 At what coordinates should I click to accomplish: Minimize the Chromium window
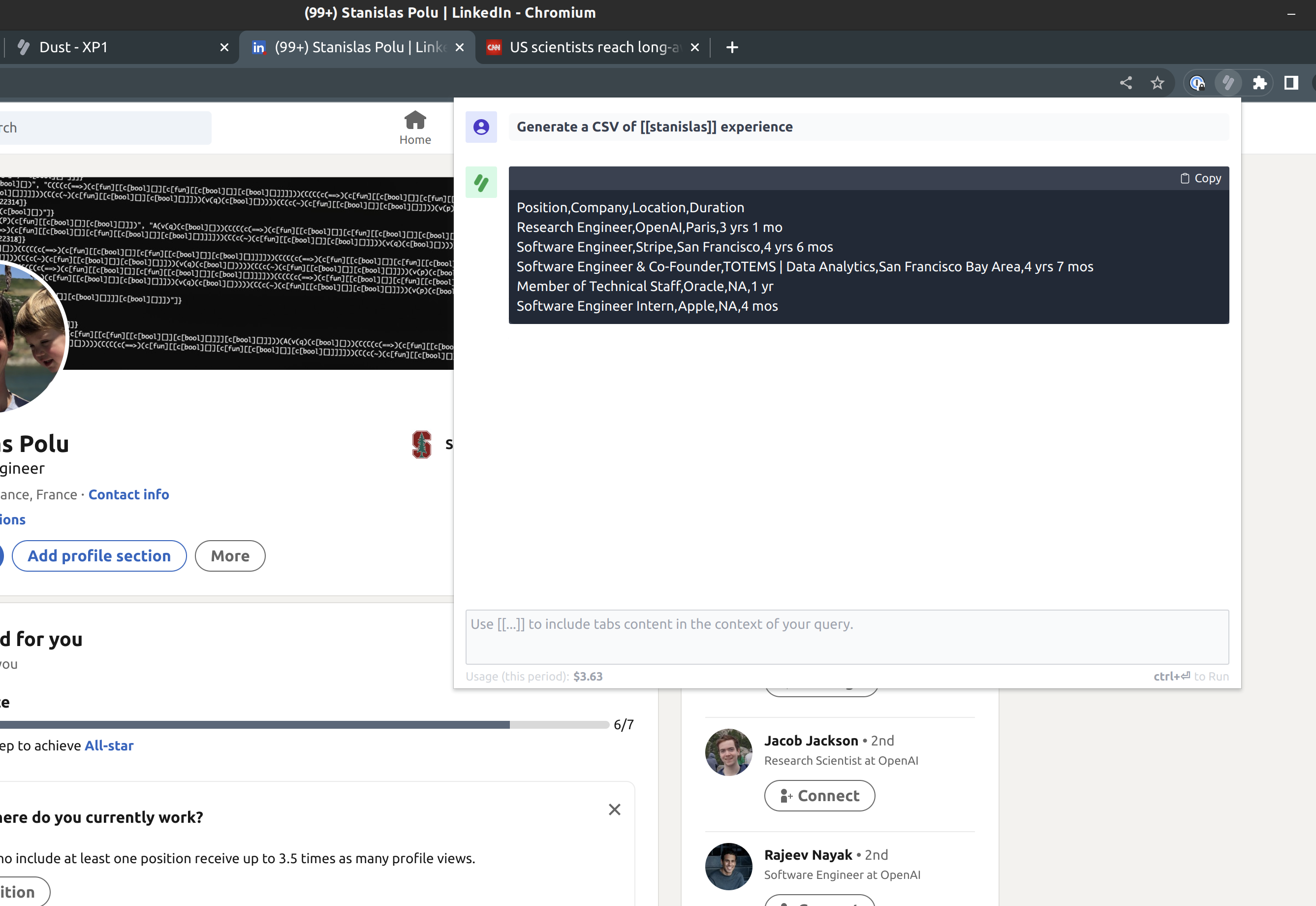(x=1291, y=14)
